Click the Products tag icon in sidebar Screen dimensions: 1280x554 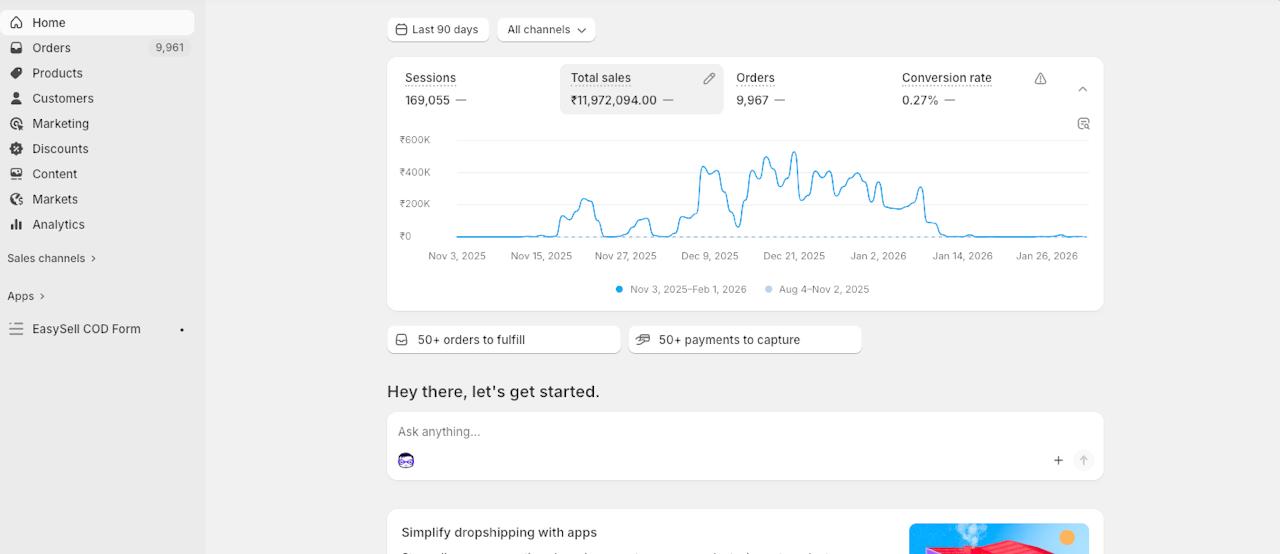(16, 73)
